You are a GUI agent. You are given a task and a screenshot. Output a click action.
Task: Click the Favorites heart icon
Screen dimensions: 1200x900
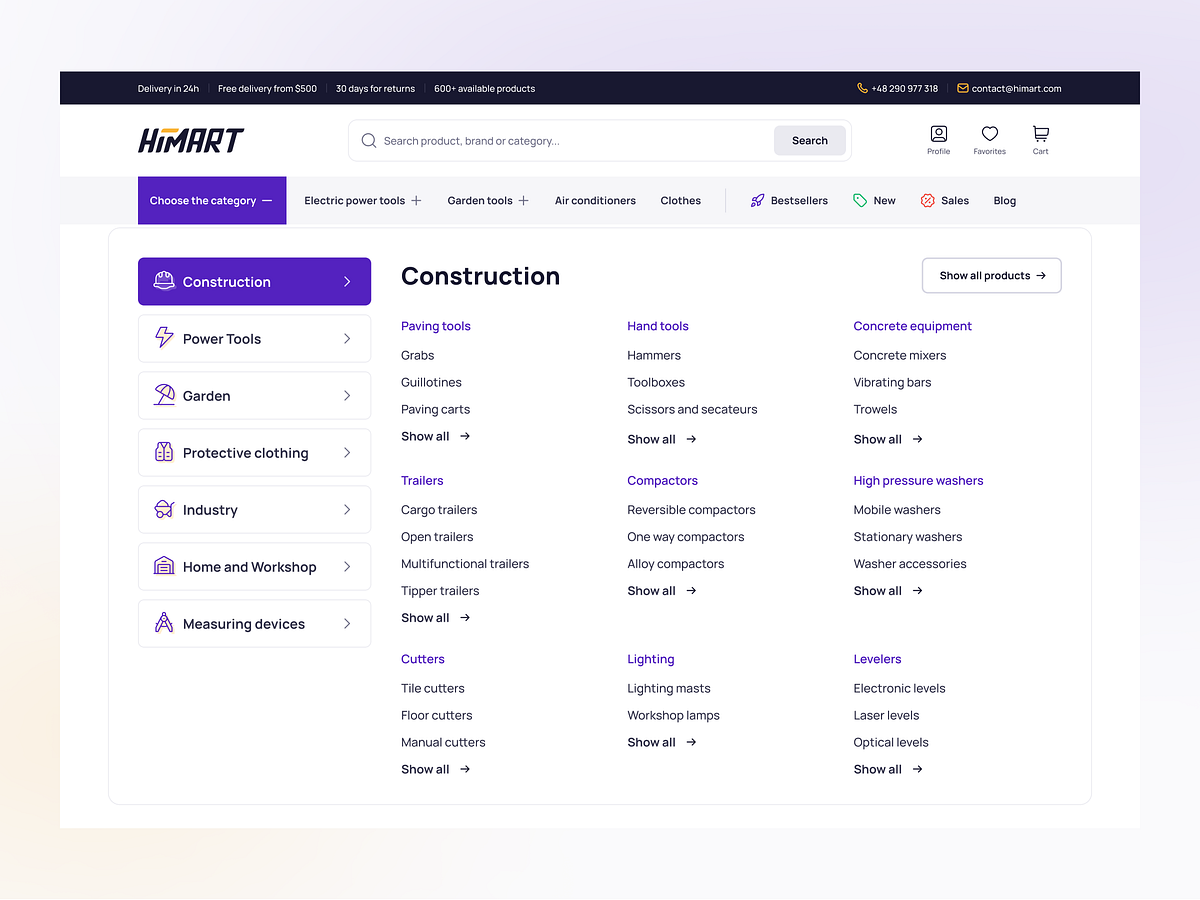tap(989, 134)
